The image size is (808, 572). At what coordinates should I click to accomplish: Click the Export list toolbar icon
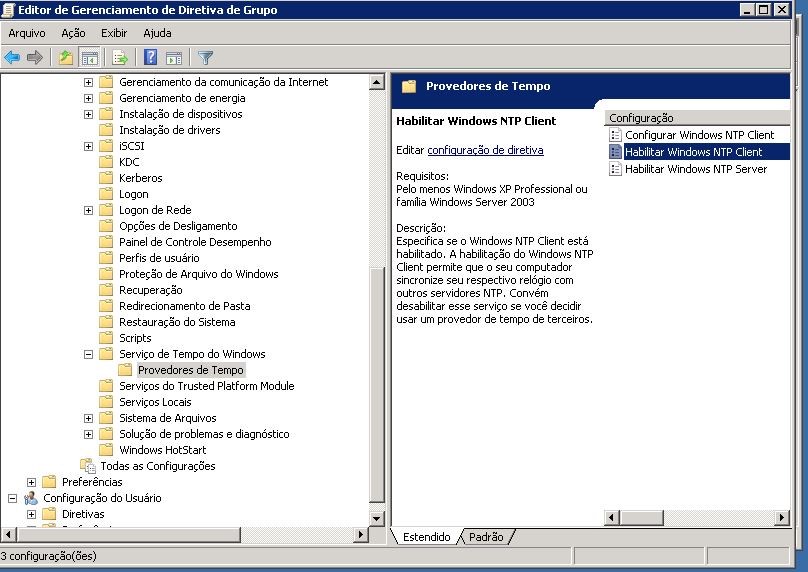(x=120, y=57)
